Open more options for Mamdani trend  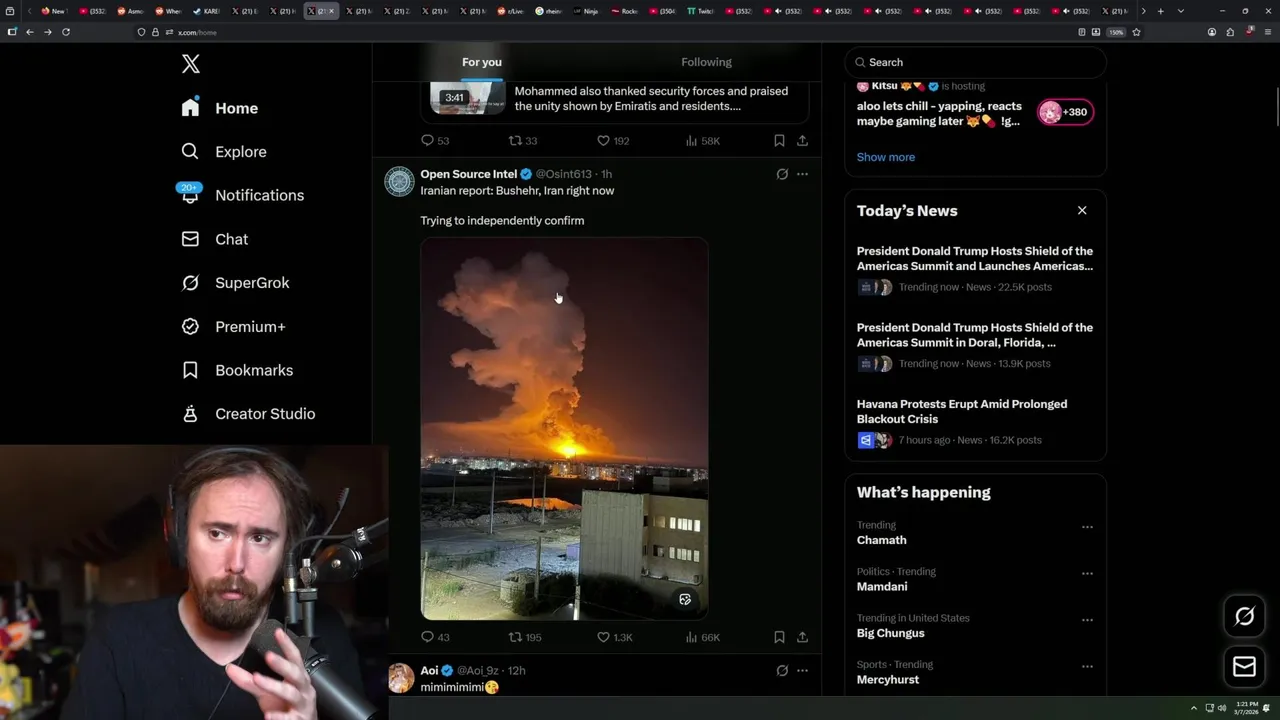(1087, 574)
